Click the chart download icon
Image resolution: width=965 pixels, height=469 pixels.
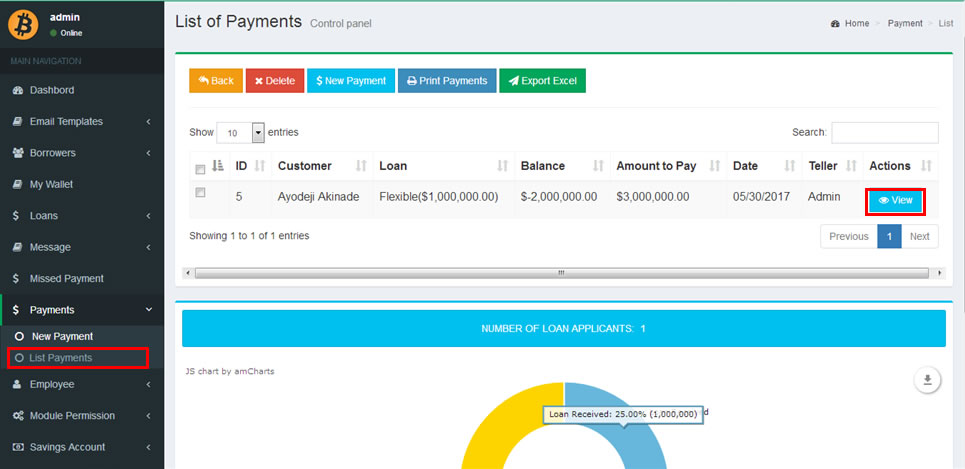point(927,380)
